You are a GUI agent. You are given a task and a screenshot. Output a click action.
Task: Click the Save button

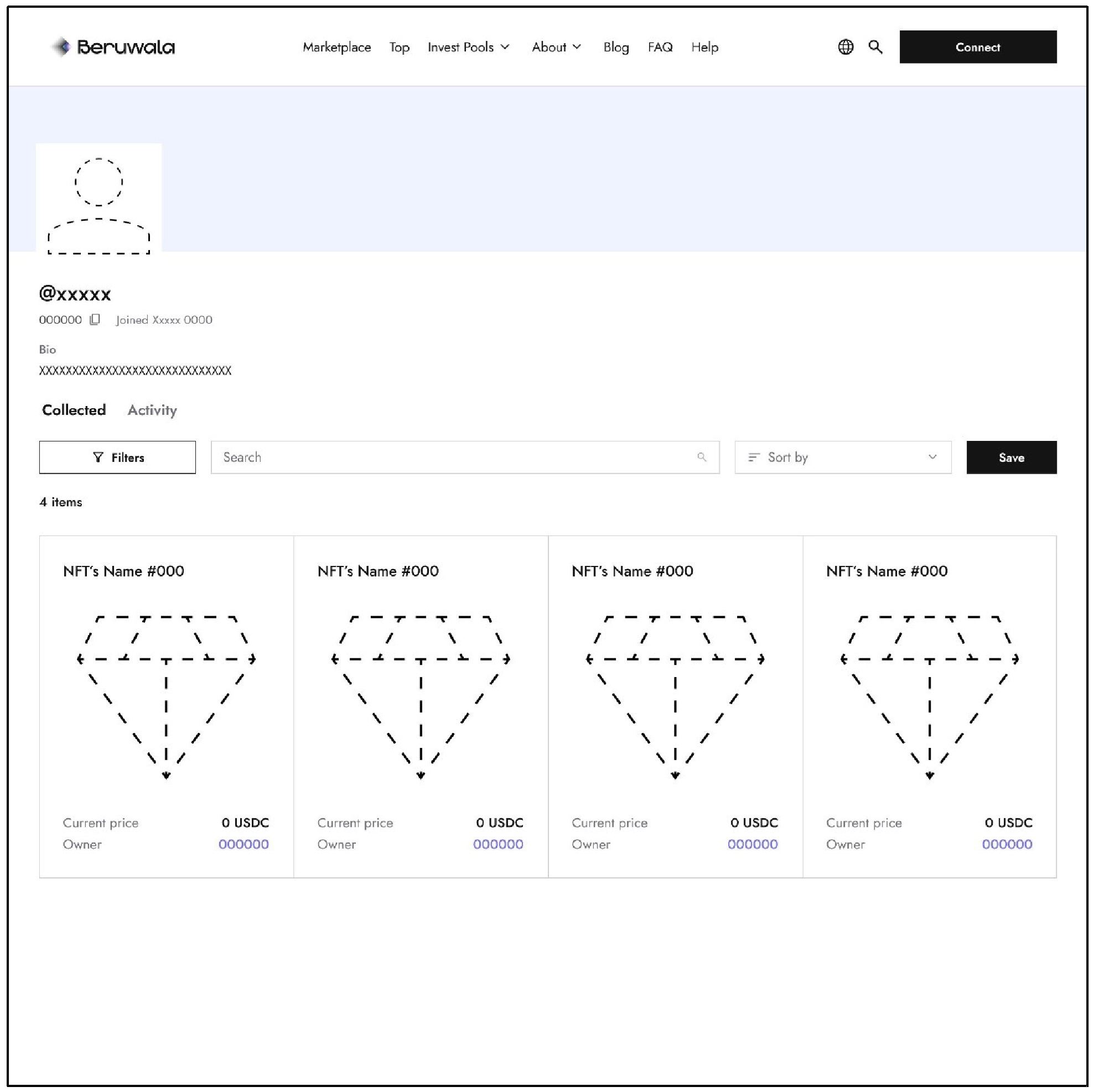(x=1011, y=457)
